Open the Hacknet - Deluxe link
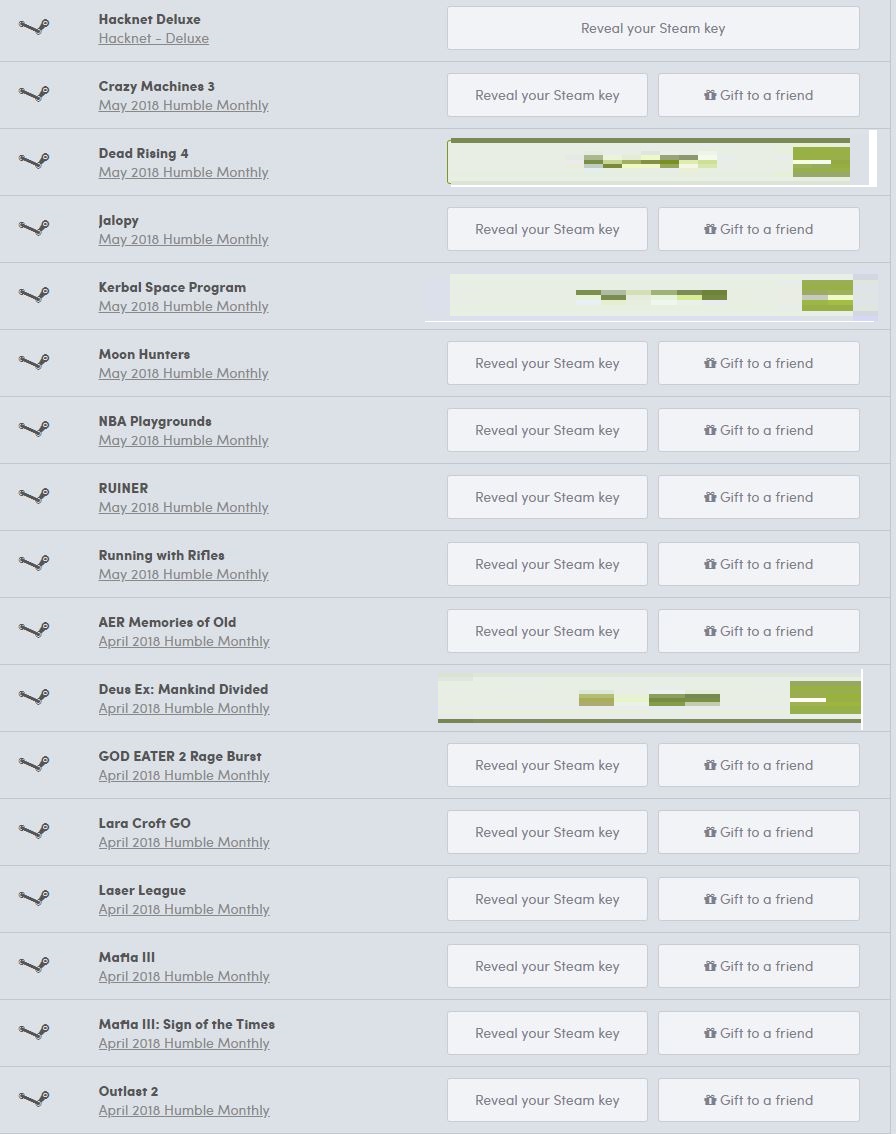 coord(154,38)
